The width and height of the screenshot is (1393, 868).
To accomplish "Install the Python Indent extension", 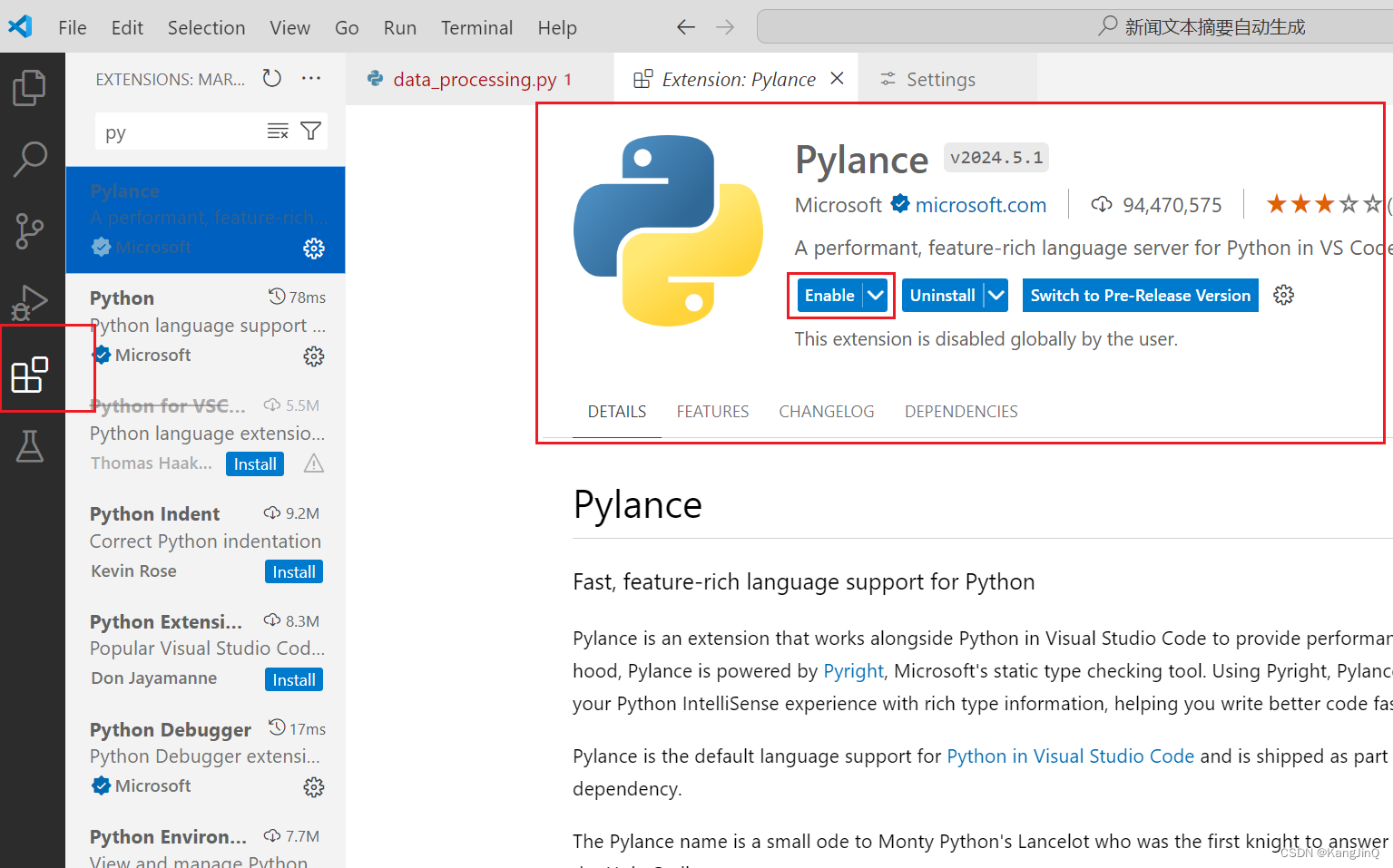I will point(294,571).
